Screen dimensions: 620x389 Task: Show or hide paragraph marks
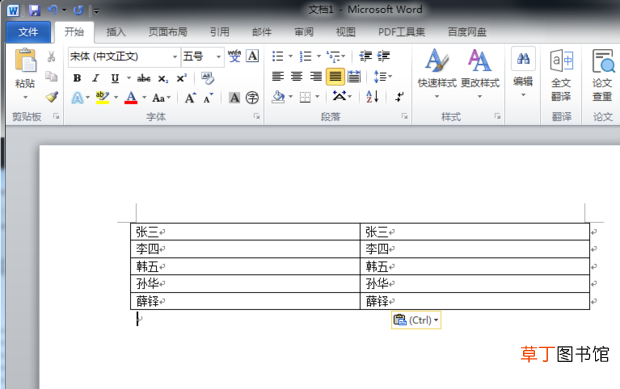[x=400, y=97]
